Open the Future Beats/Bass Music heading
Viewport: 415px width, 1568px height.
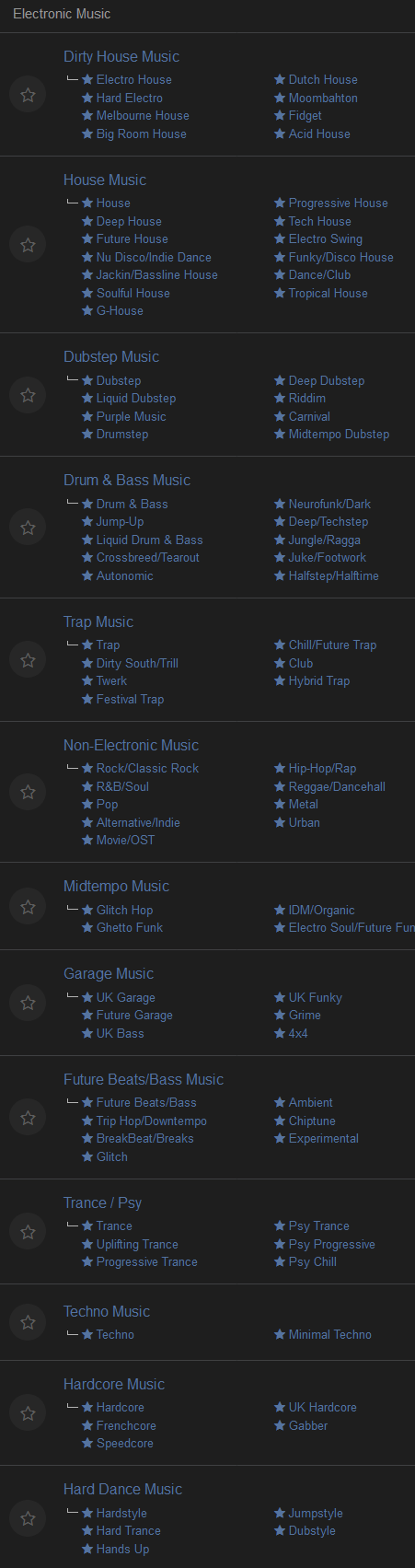coord(144,1079)
